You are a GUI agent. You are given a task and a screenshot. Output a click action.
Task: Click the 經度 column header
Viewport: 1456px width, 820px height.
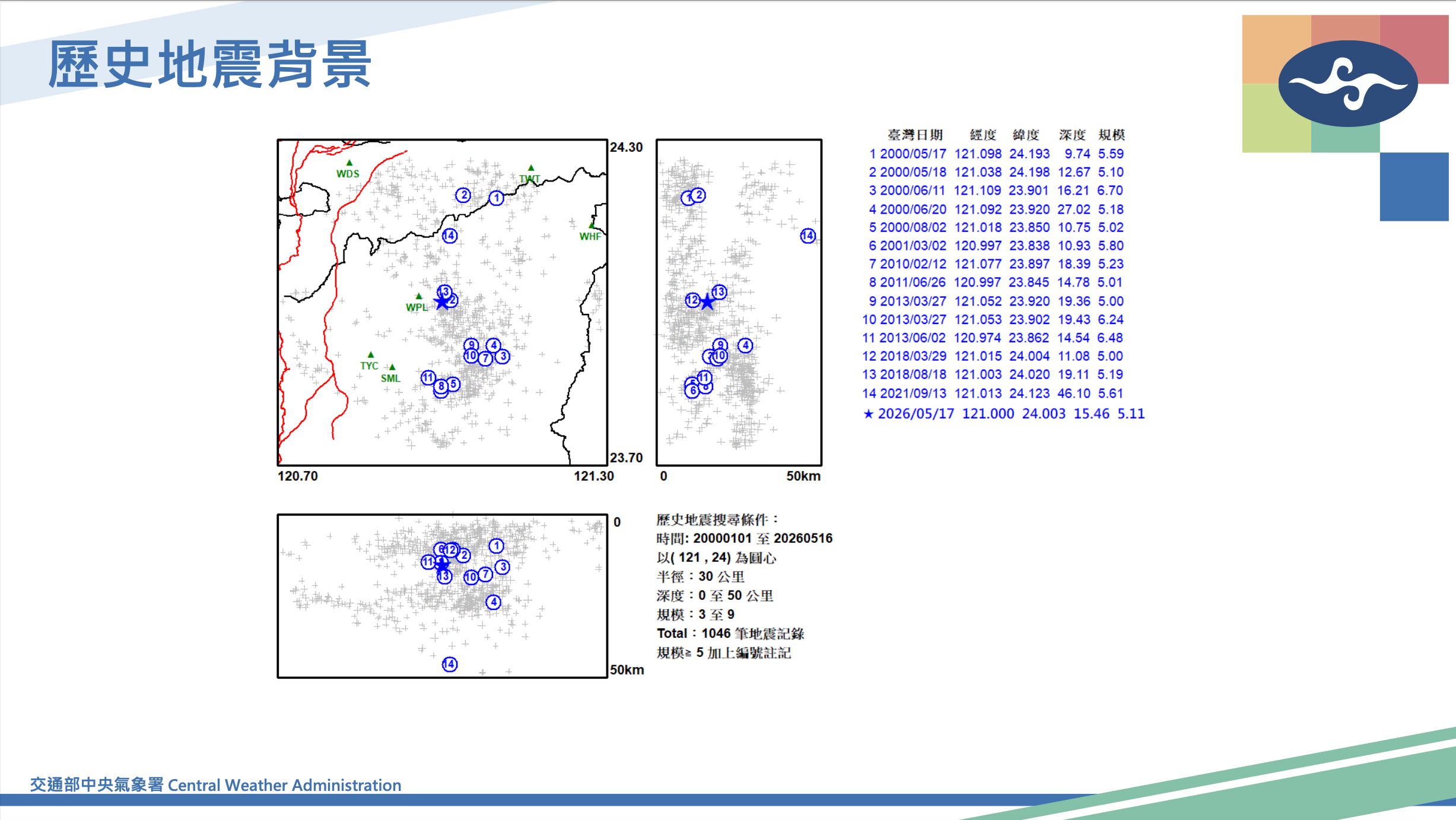tap(983, 135)
